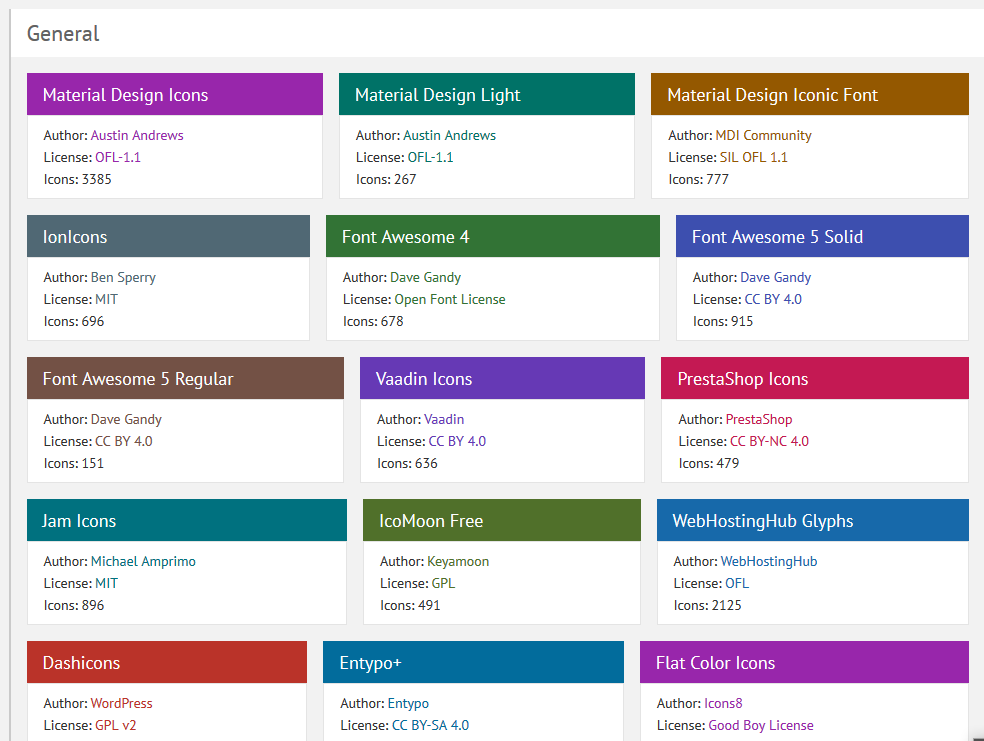Click Dave Gandy in Font Awesome 4 card
Screen dimensions: 984x741
[425, 277]
